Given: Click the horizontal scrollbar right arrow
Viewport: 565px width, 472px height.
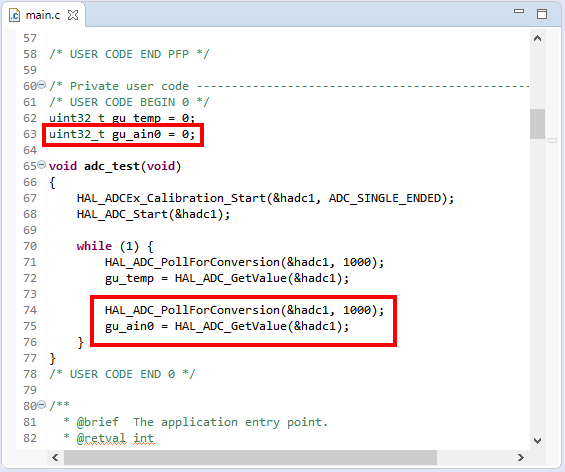Looking at the screenshot, I should (x=521, y=458).
